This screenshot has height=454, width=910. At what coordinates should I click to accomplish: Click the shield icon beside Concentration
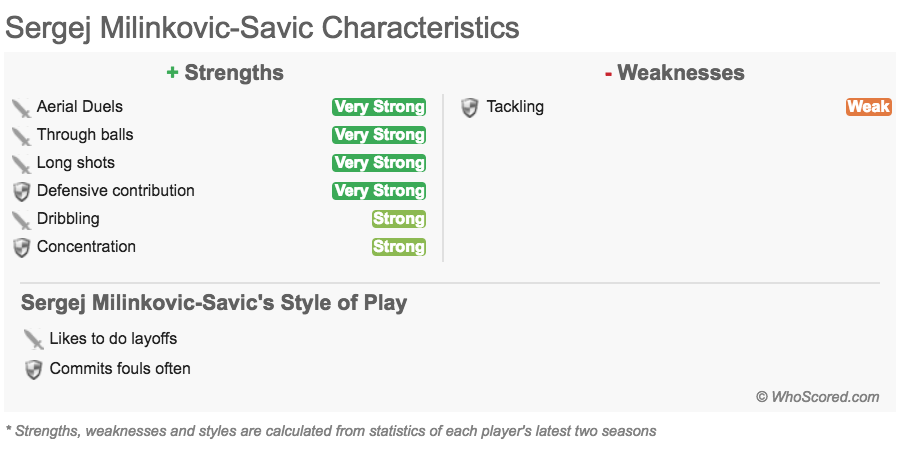[x=21, y=247]
